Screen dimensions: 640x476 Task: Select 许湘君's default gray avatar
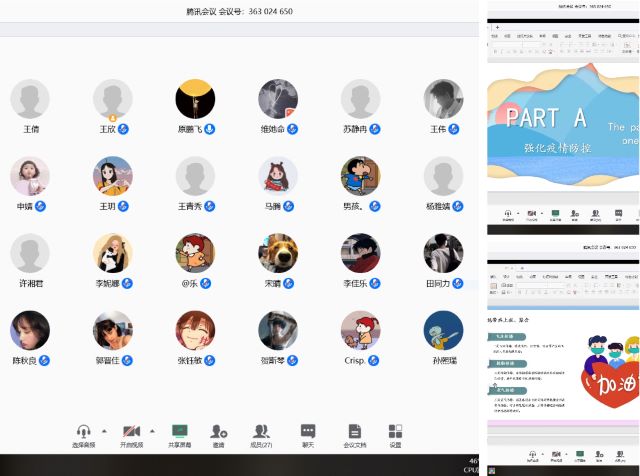pyautogui.click(x=30, y=253)
